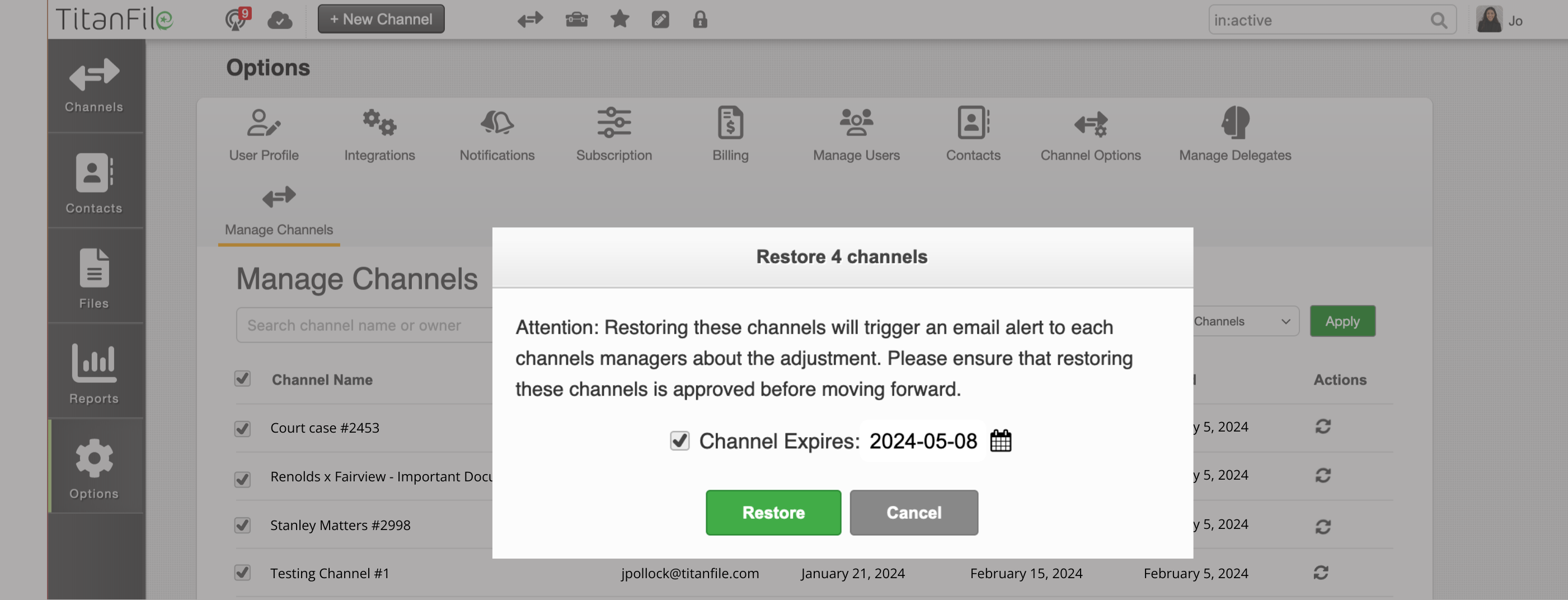Open the Reports section in the sidebar

pos(94,372)
